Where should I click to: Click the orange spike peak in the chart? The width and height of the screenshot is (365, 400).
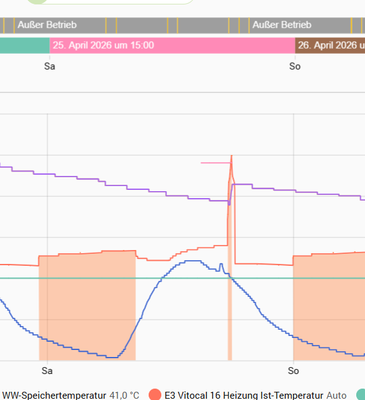[x=231, y=157]
